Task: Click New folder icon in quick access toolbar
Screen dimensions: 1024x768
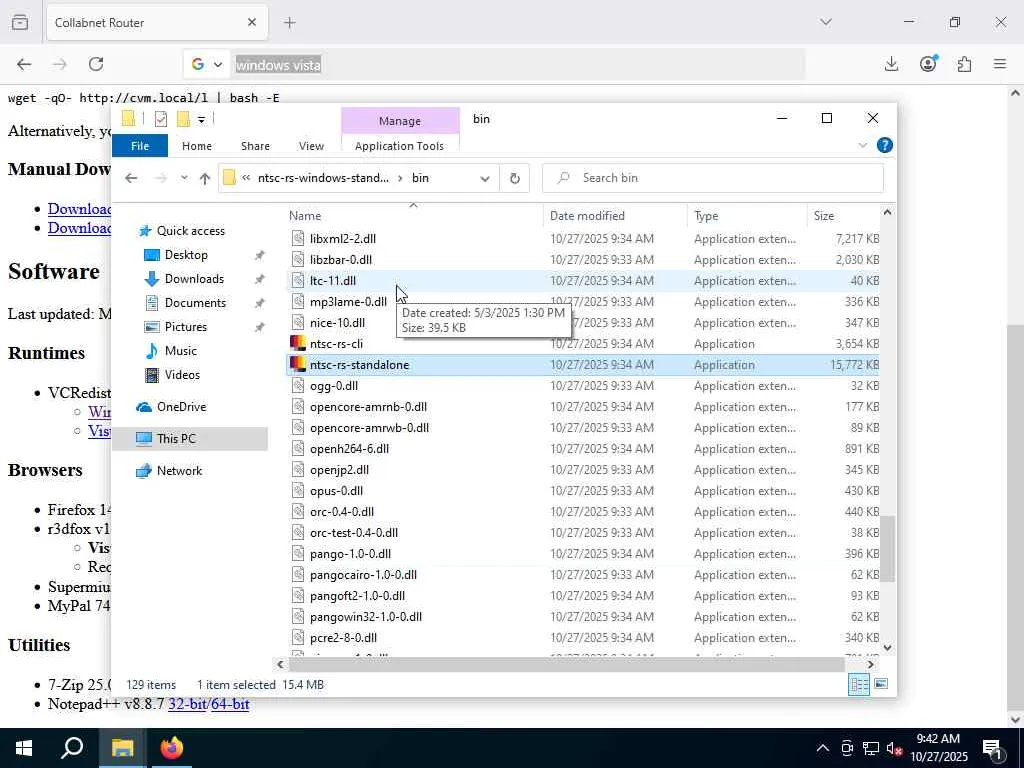Action: click(x=183, y=119)
